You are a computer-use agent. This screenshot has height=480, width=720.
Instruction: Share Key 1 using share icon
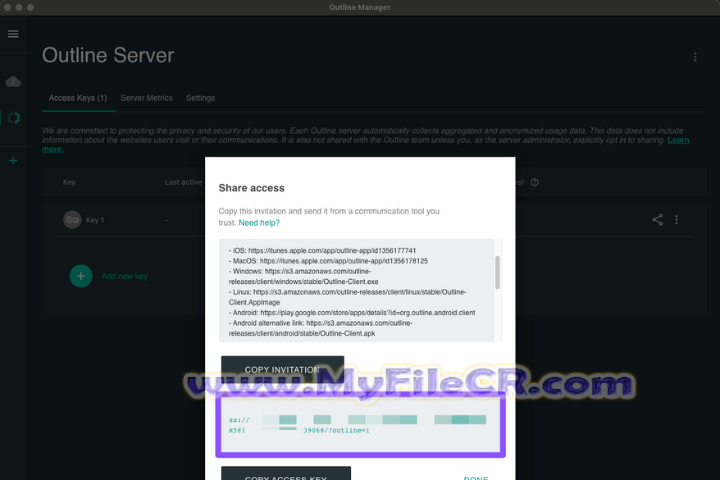[x=658, y=220]
